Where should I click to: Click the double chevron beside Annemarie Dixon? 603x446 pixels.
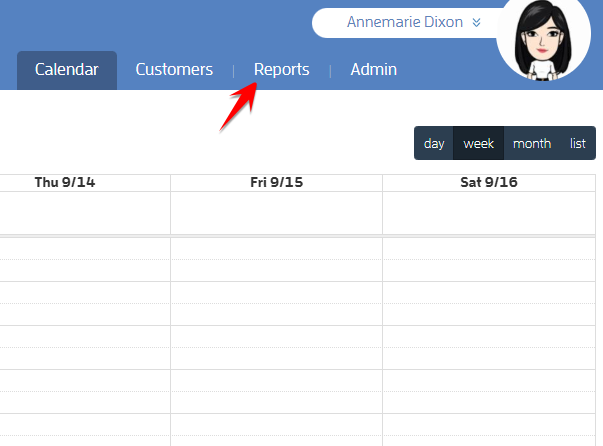click(x=476, y=23)
